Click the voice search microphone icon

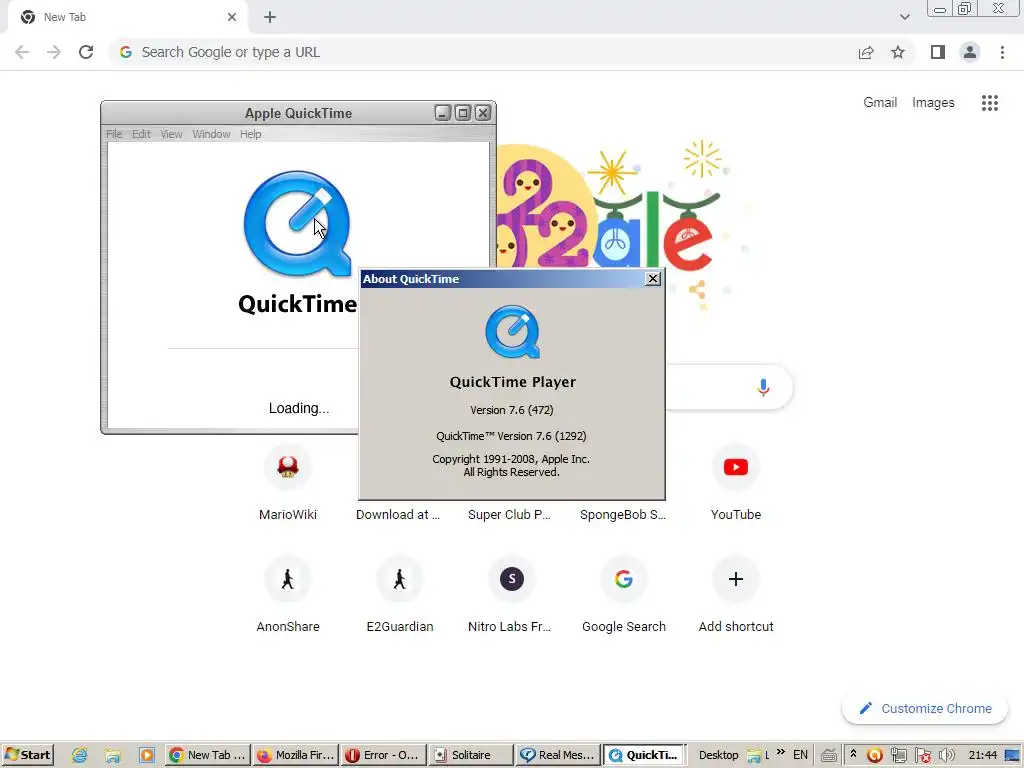click(763, 387)
